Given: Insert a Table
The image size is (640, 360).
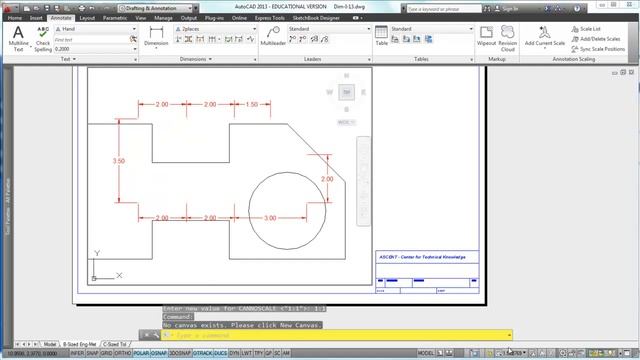Looking at the screenshot, I should click(381, 36).
